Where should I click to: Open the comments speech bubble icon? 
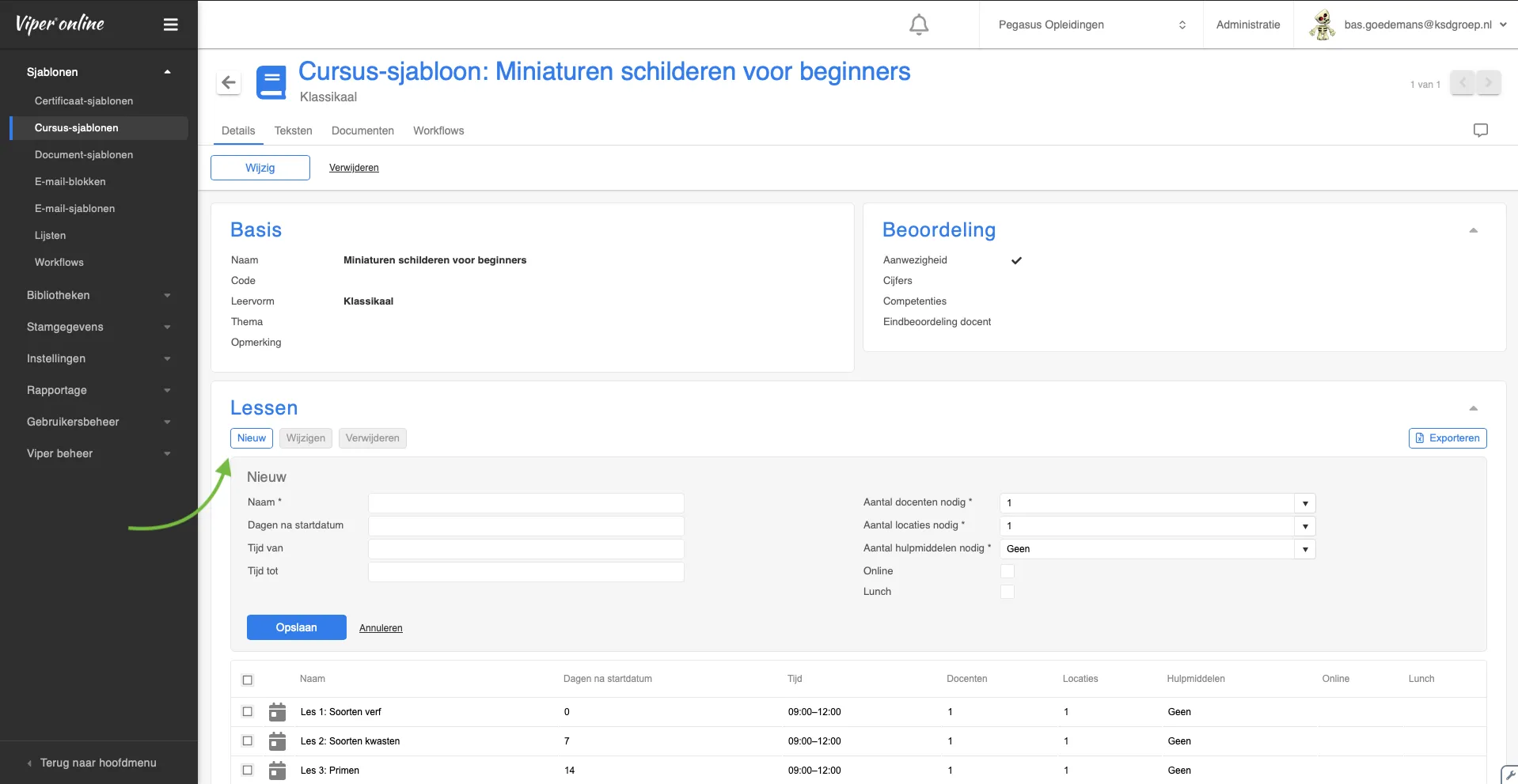1480,131
